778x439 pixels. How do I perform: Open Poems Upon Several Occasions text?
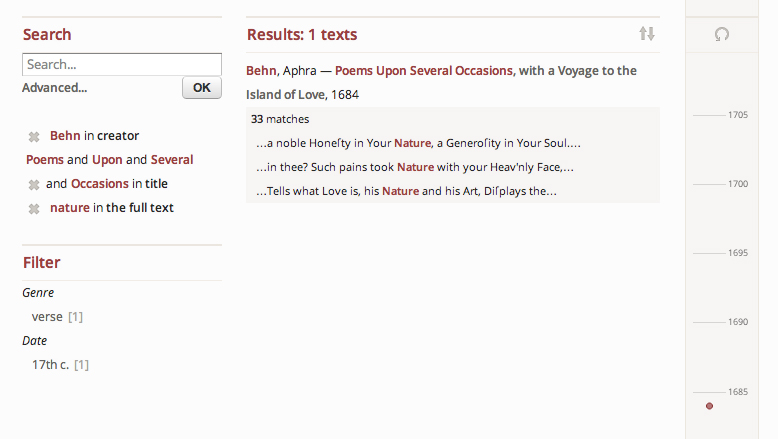[x=424, y=71]
